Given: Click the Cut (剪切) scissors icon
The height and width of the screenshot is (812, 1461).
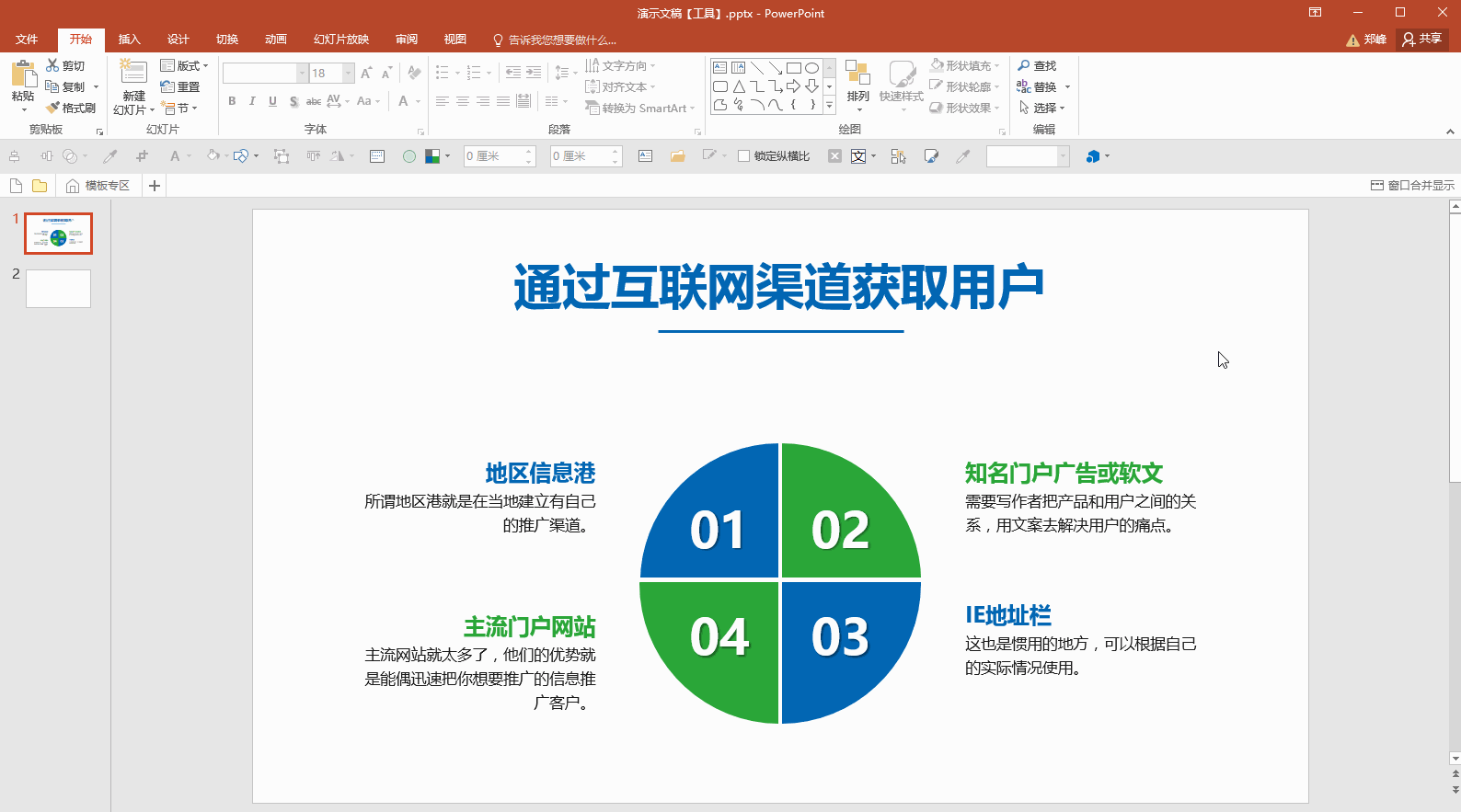Looking at the screenshot, I should coord(52,65).
